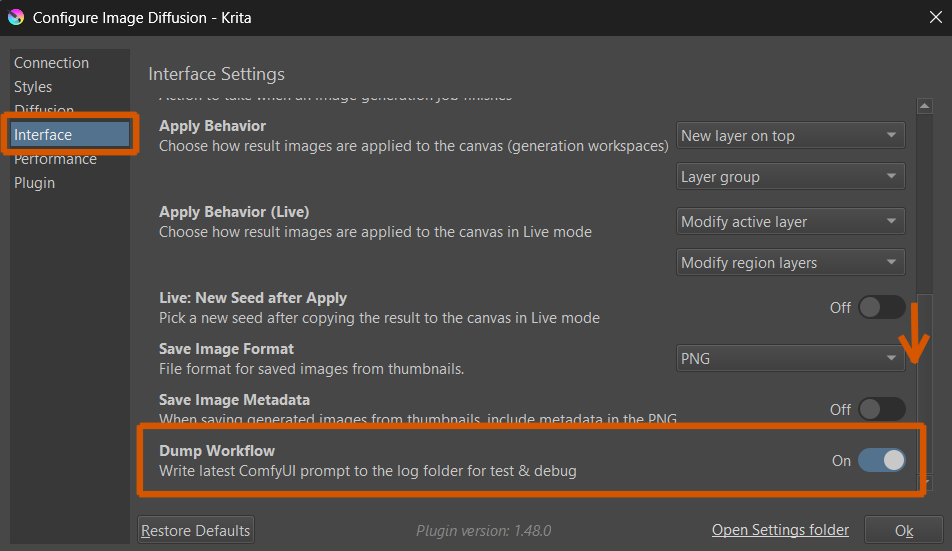
Task: Click the Krita logo icon in title bar
Action: click(16, 18)
